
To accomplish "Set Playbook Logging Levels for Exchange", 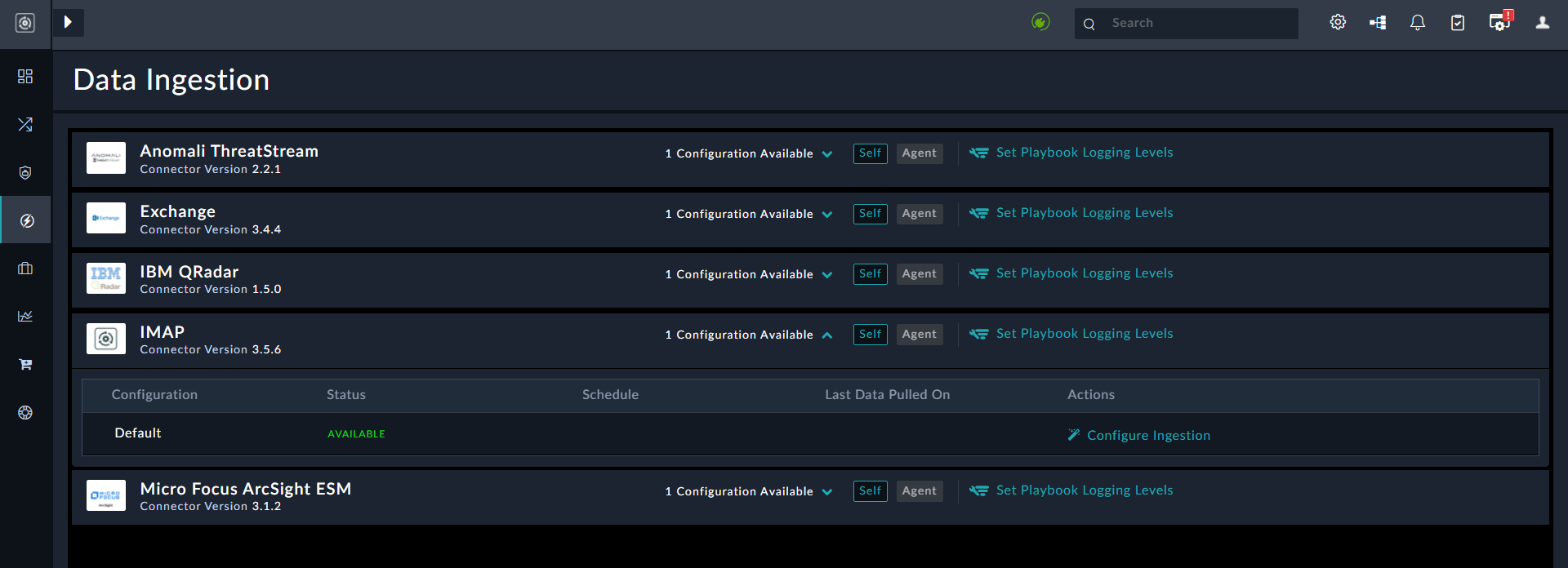I will (1071, 213).
